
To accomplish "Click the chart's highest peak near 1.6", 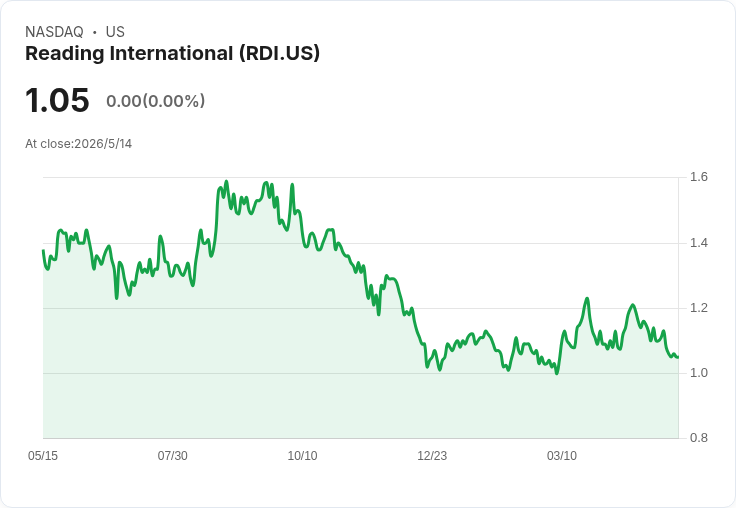I will (226, 181).
